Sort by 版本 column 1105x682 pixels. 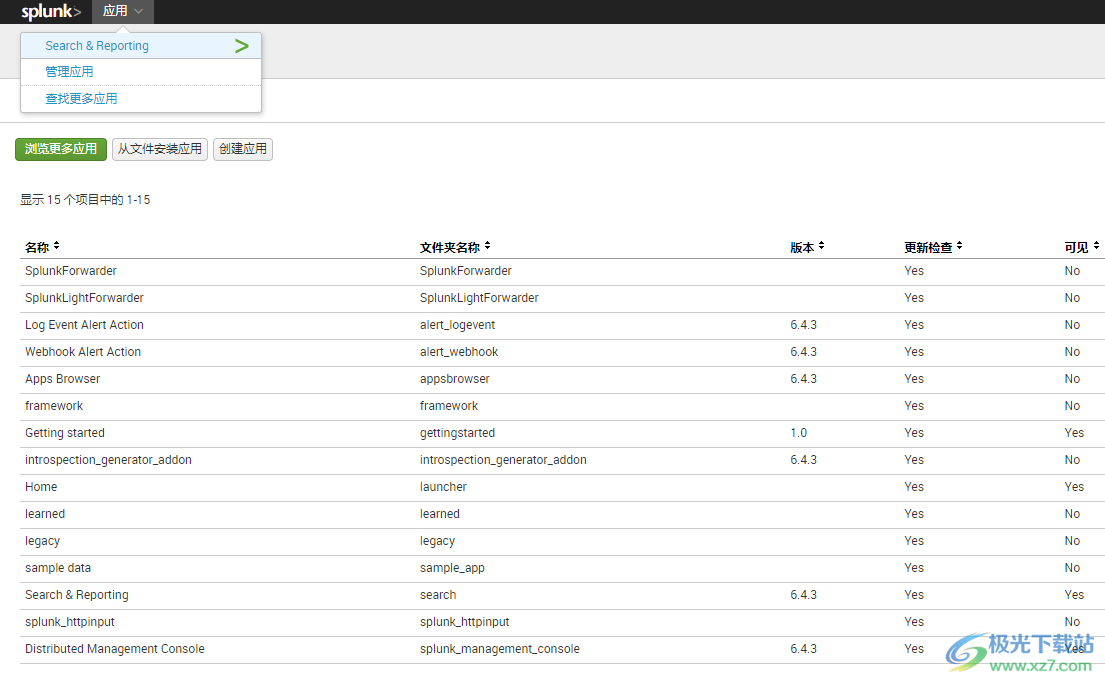(821, 247)
